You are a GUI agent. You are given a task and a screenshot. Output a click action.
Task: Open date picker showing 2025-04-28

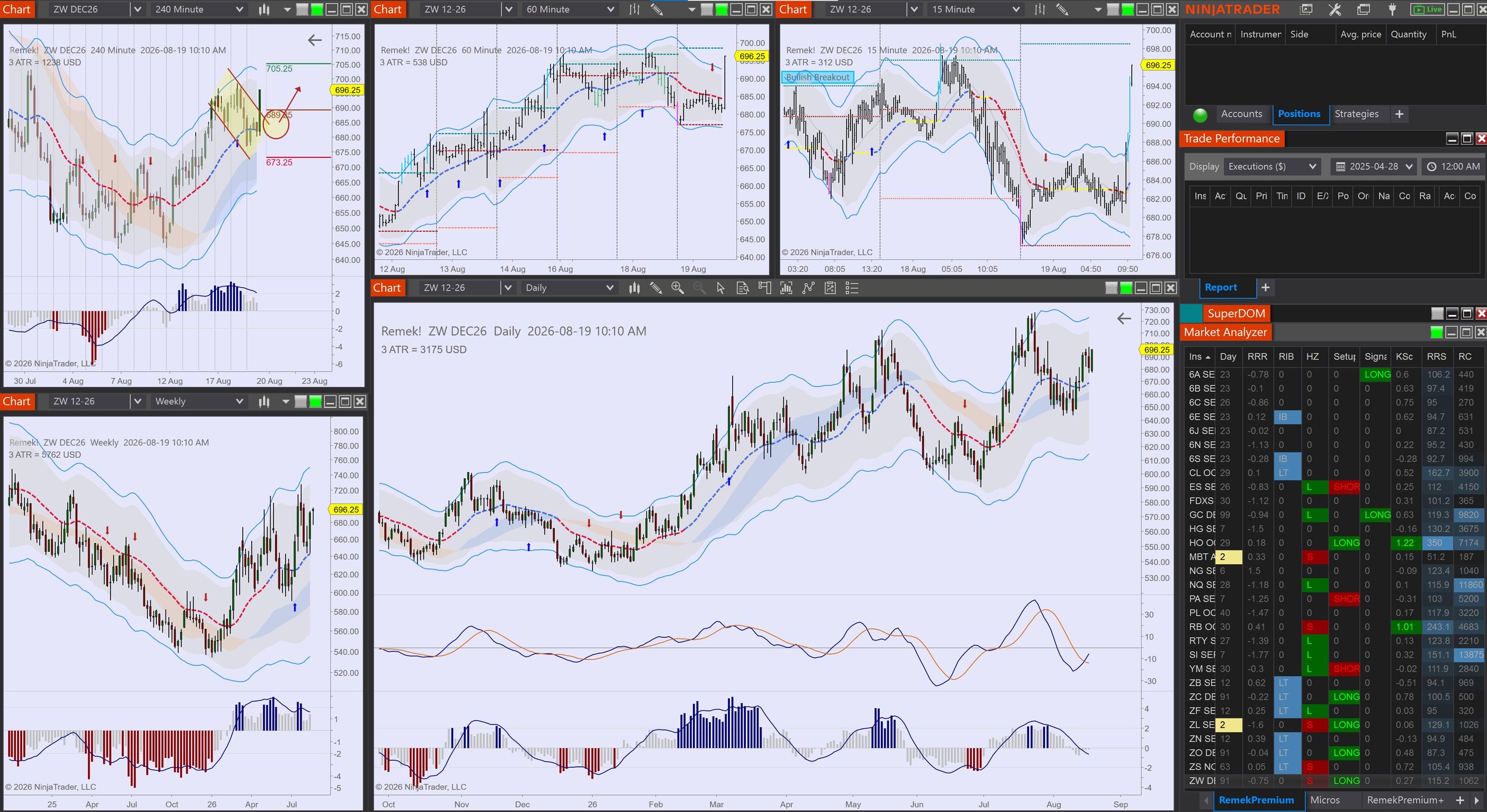pyautogui.click(x=1374, y=167)
